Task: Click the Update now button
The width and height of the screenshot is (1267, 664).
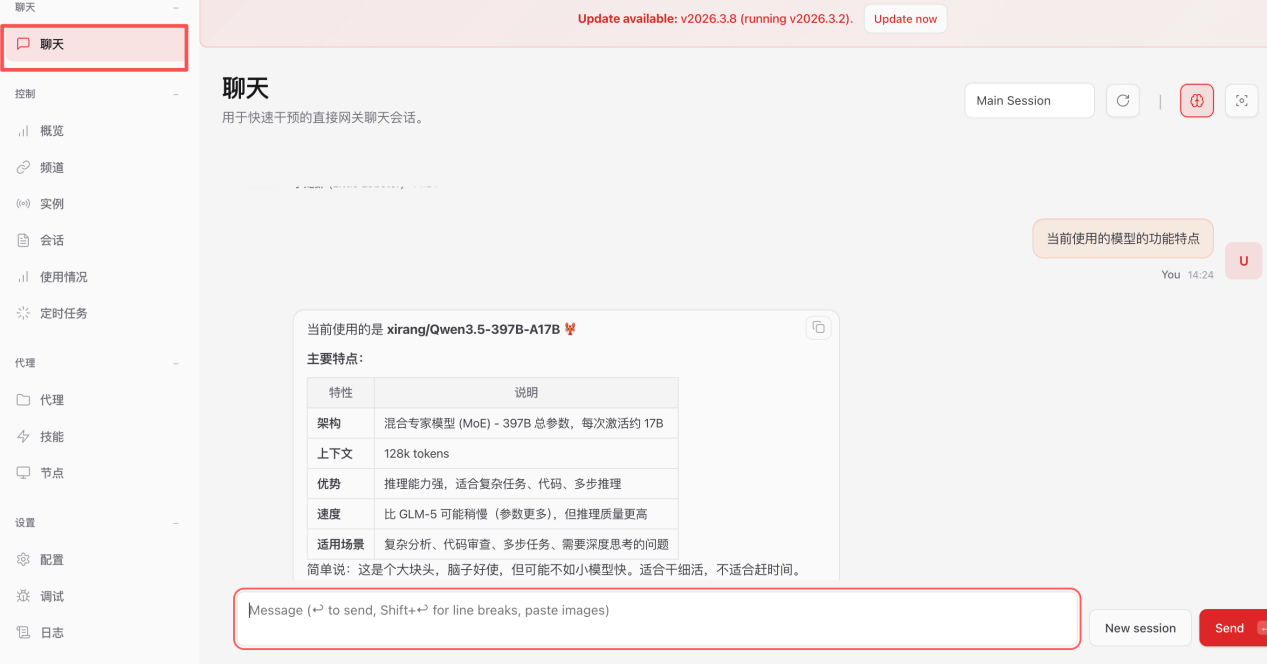Action: pyautogui.click(x=905, y=19)
